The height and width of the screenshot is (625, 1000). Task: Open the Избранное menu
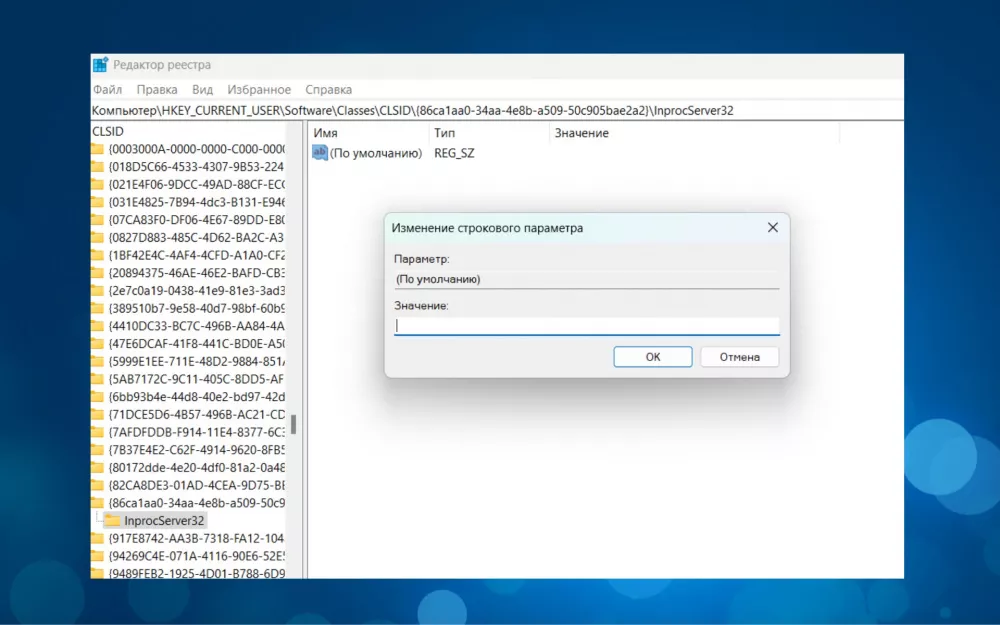click(259, 90)
